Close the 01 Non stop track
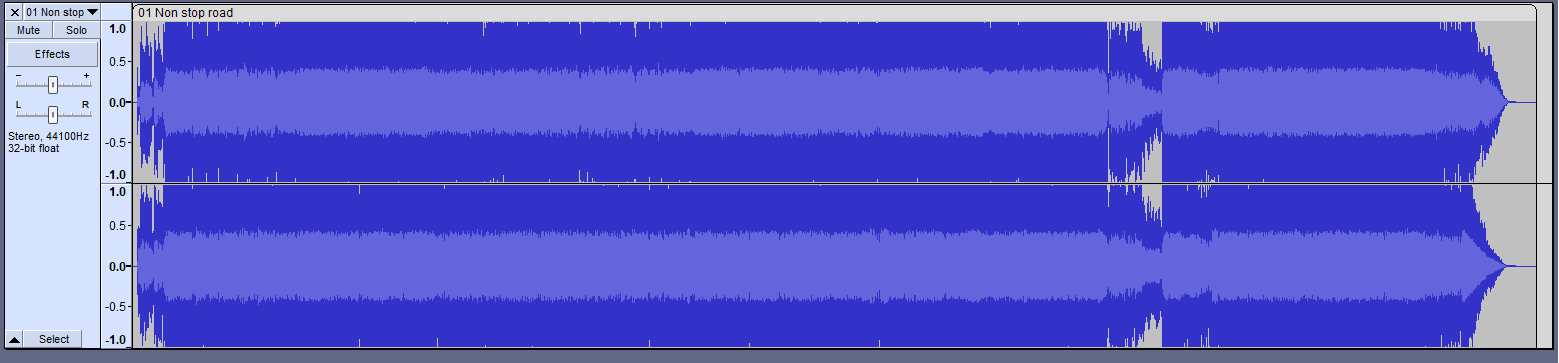Image resolution: width=1559 pixels, height=363 pixels. click(x=15, y=12)
